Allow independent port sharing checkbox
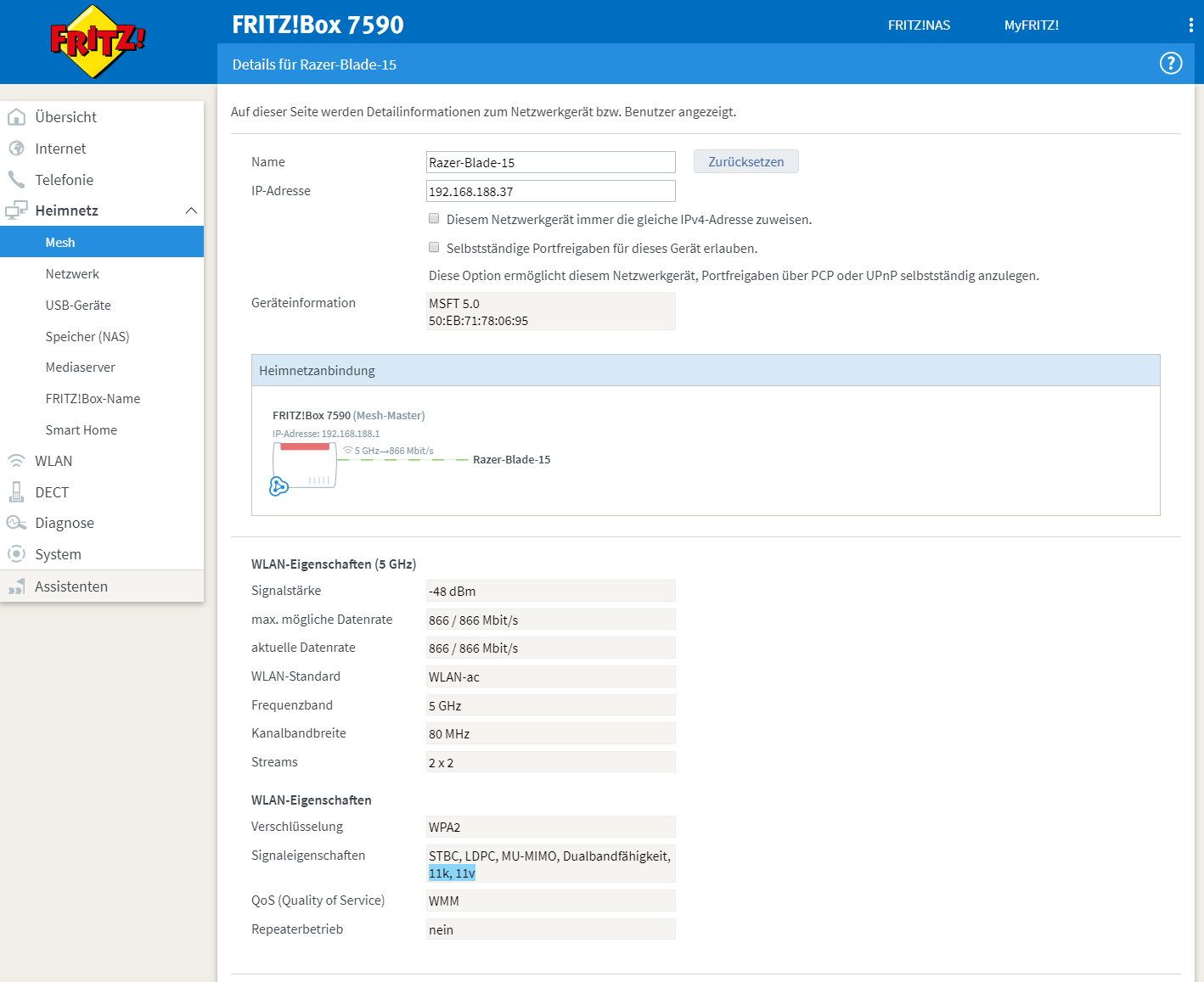The height and width of the screenshot is (982, 1204). [434, 248]
